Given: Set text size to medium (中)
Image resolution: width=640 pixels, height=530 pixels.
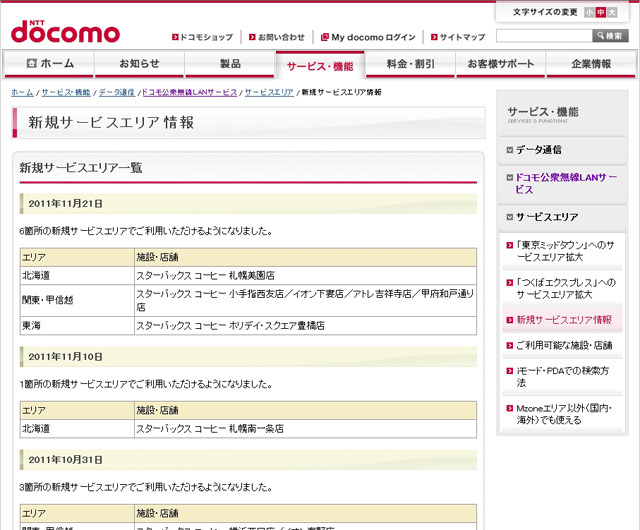Looking at the screenshot, I should [x=600, y=12].
